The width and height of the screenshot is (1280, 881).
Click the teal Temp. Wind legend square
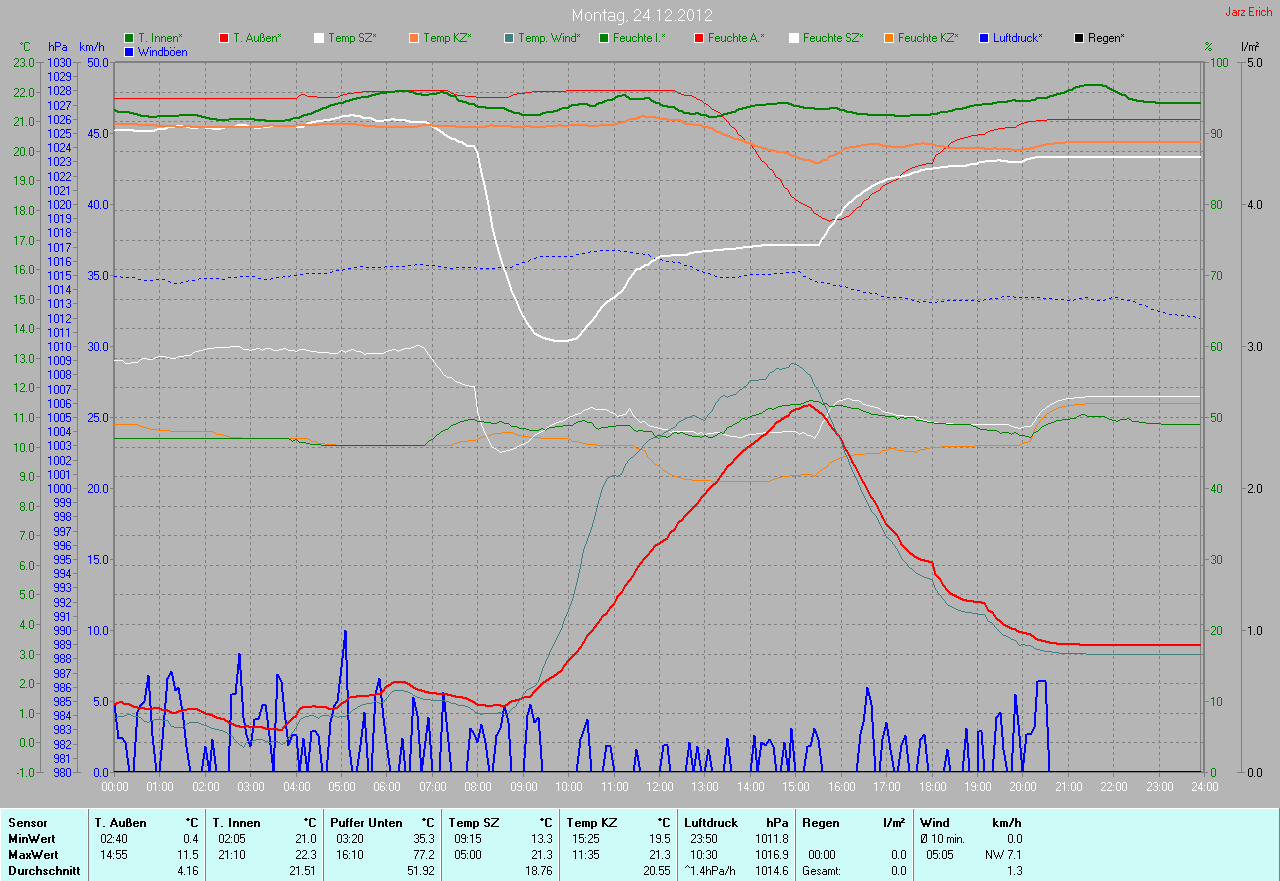tap(509, 38)
